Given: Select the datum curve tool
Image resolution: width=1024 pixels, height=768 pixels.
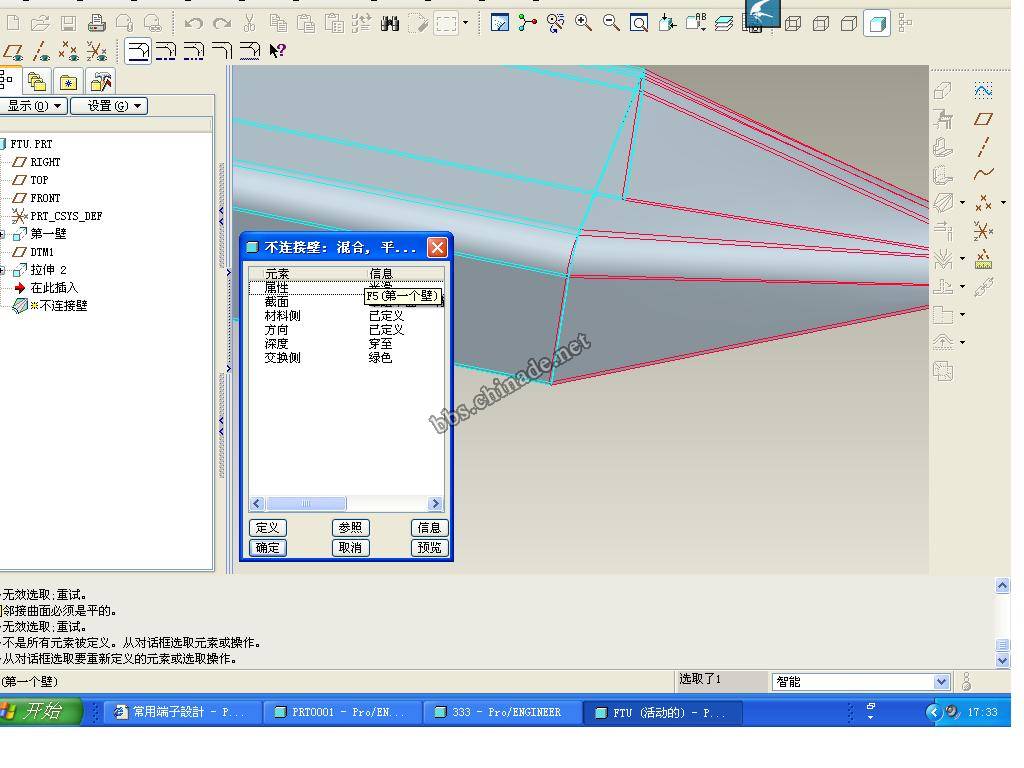Looking at the screenshot, I should coord(983,174).
